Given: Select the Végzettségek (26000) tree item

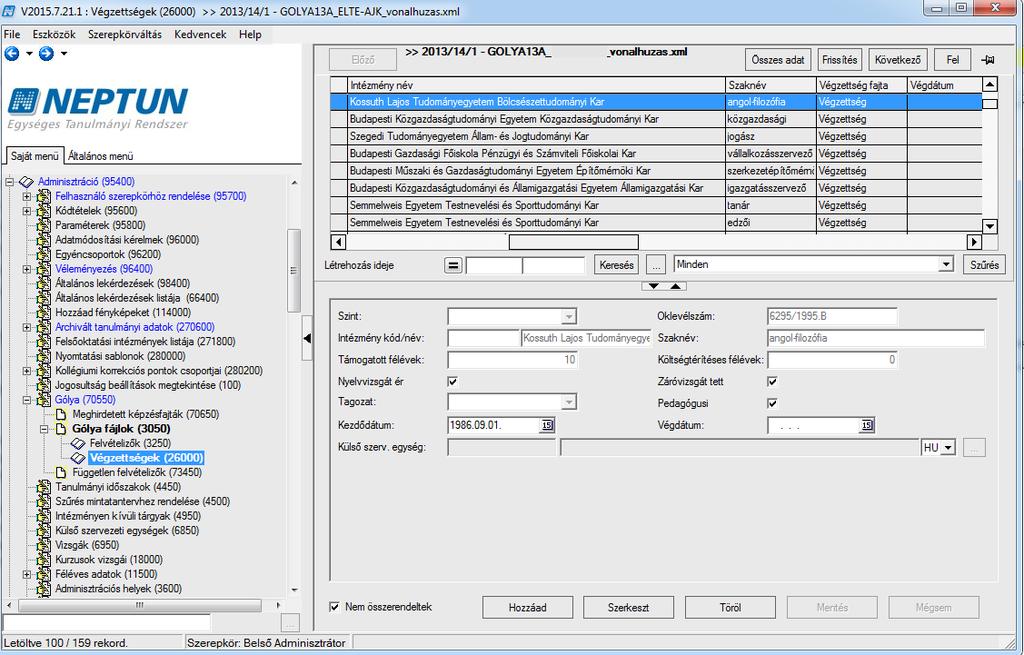Looking at the screenshot, I should [147, 458].
